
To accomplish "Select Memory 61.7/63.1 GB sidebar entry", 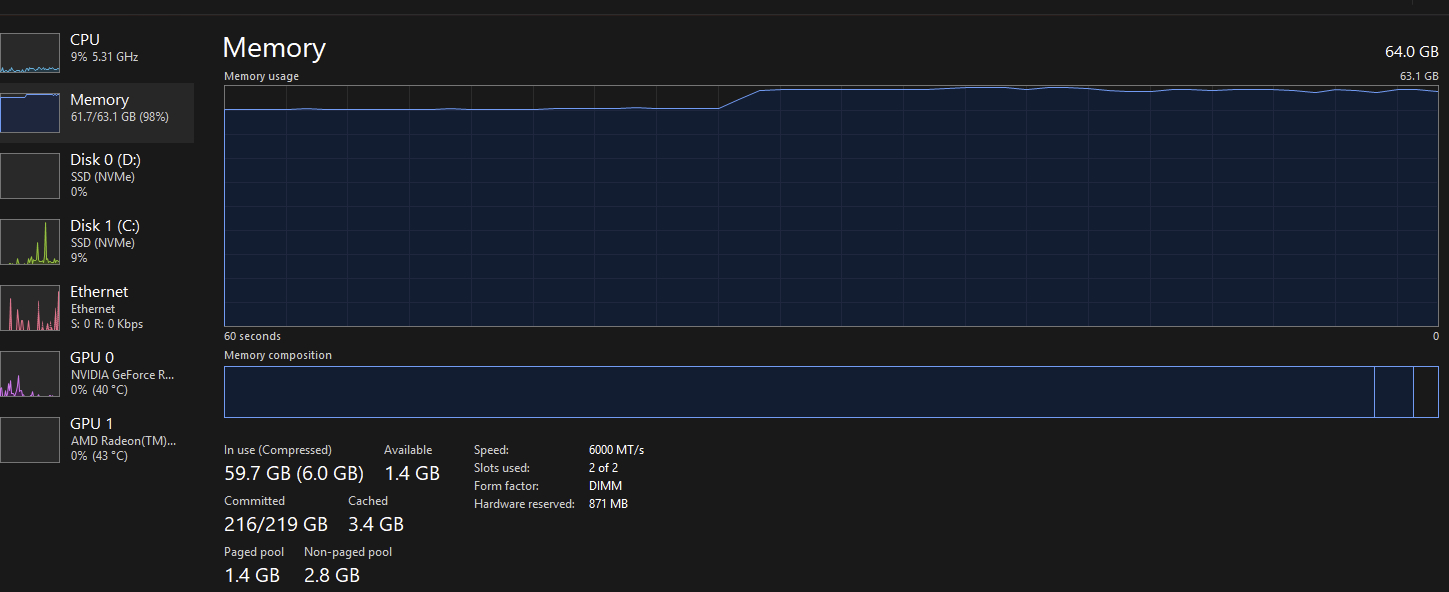I will pos(118,108).
